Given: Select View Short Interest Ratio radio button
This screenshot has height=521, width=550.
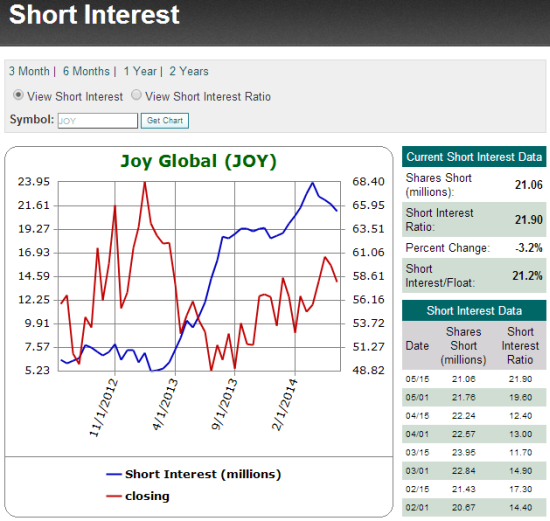Looking at the screenshot, I should tap(136, 95).
